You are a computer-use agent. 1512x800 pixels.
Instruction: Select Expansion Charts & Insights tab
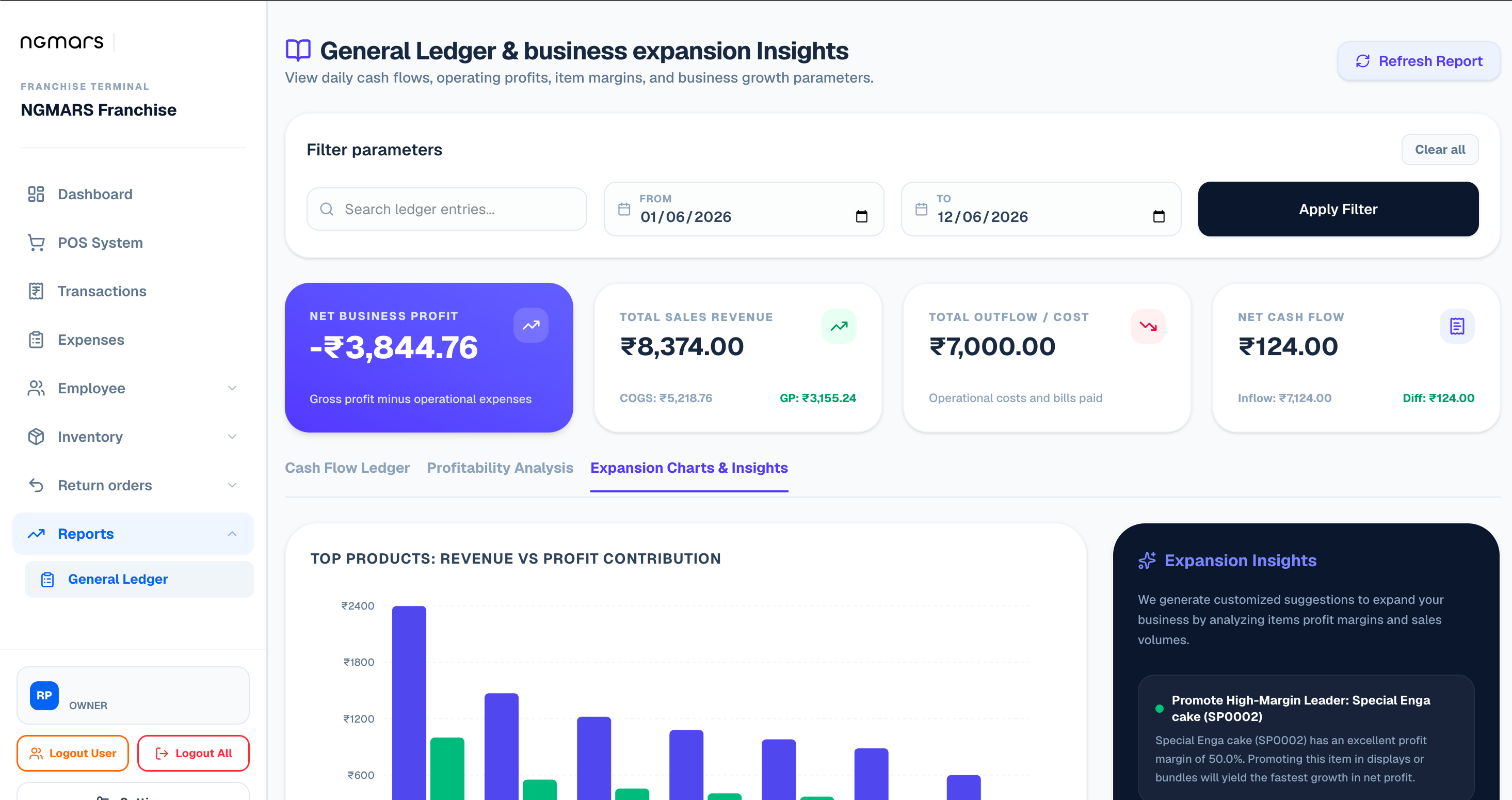pos(689,468)
